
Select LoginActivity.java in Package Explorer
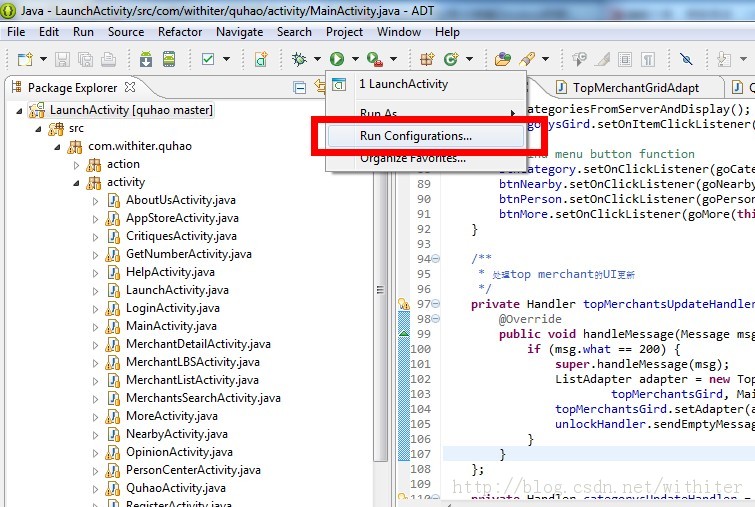click(172, 308)
